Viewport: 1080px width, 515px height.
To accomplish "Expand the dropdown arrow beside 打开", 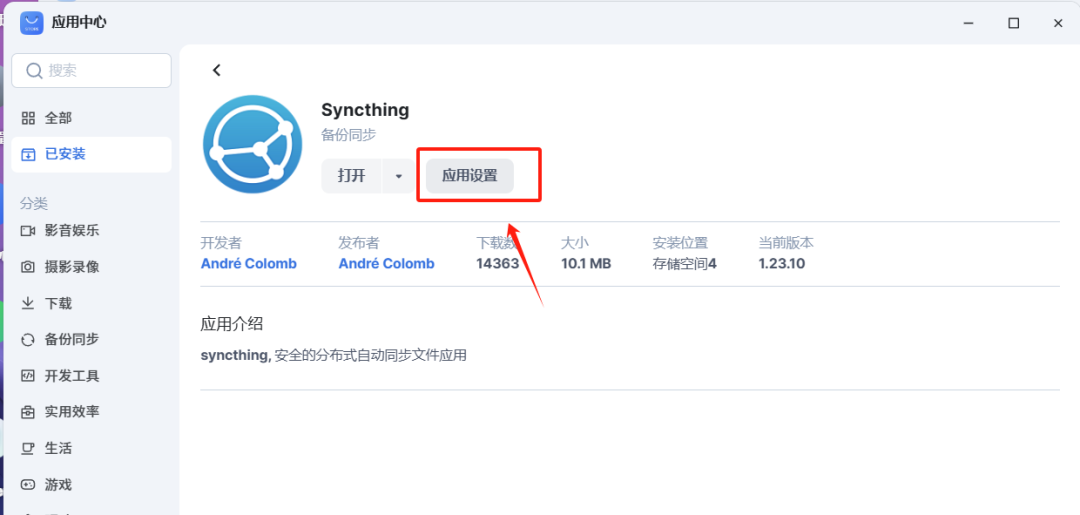I will [x=398, y=176].
